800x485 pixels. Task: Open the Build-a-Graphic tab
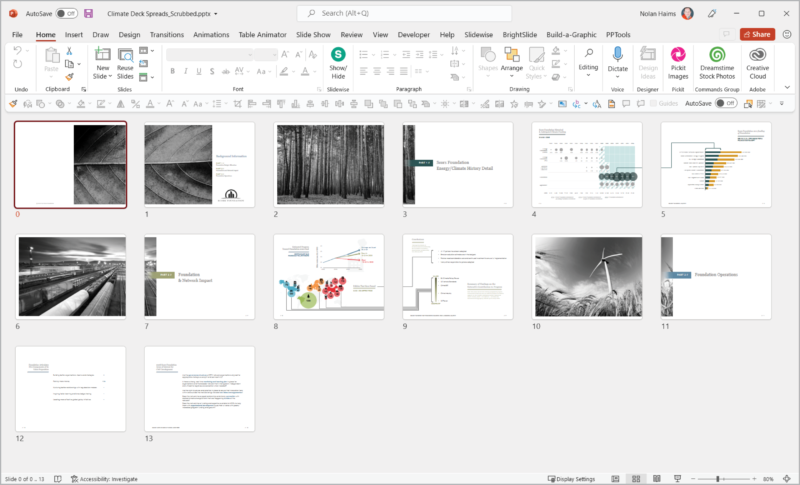pos(571,35)
